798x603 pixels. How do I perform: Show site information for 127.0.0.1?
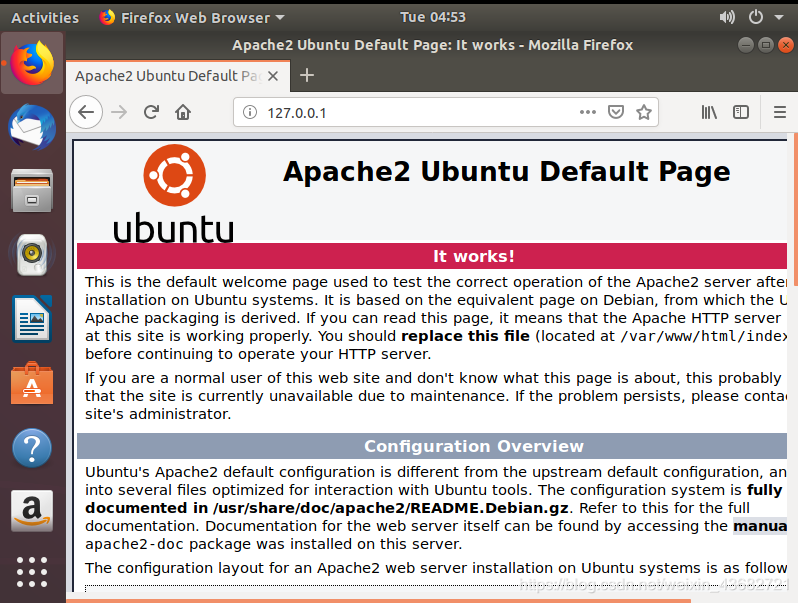point(250,112)
